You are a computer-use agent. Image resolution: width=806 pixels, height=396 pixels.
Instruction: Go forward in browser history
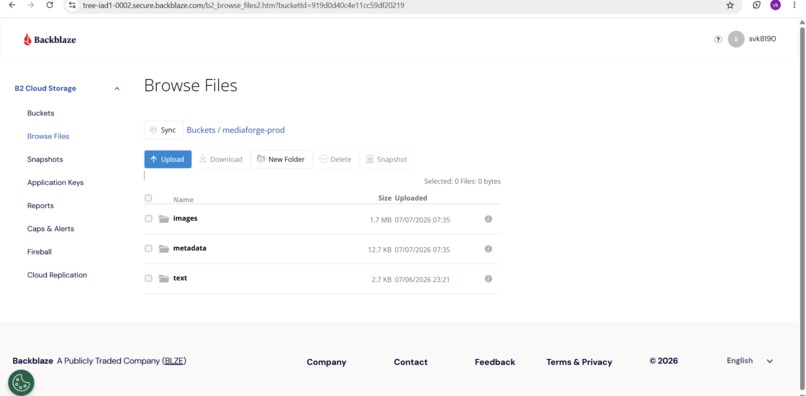(31, 5)
